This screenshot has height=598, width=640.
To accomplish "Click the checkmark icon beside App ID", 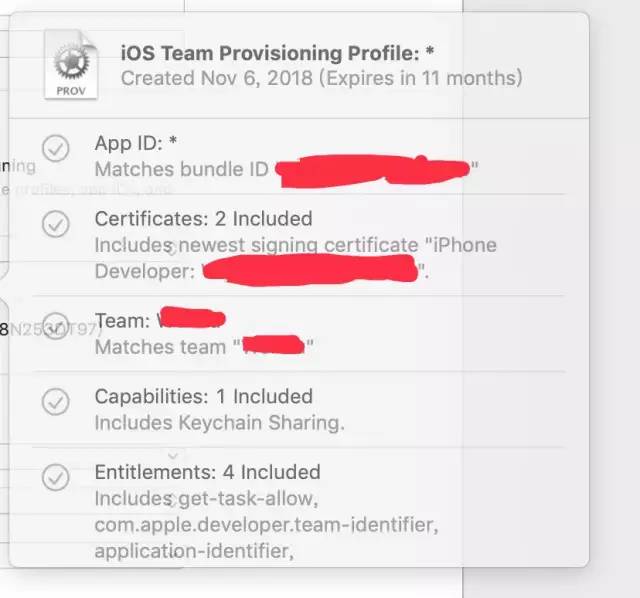I will point(56,149).
